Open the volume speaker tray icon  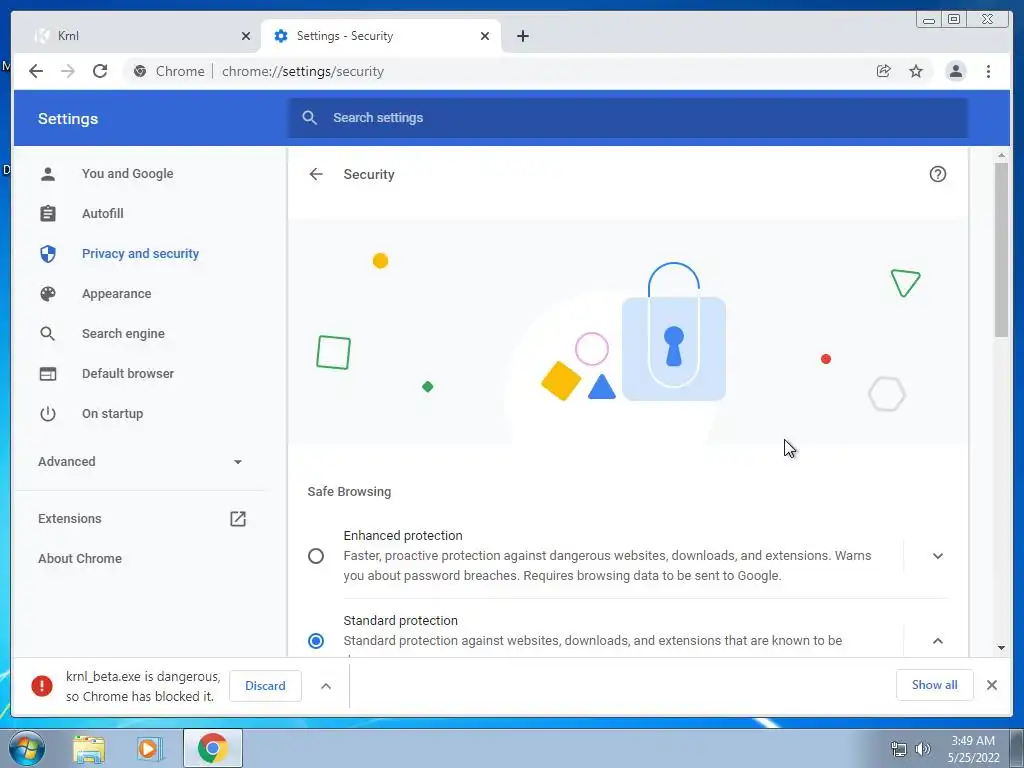point(922,749)
